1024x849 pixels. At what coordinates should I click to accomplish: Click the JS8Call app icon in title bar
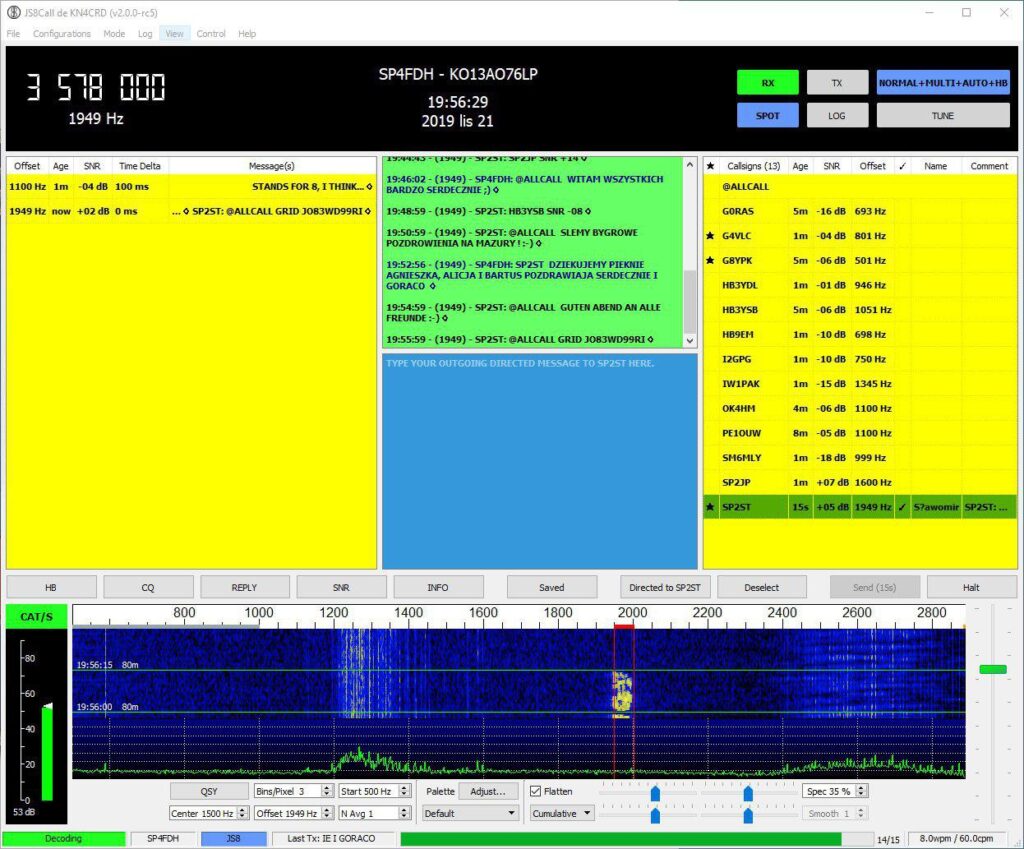[x=13, y=12]
